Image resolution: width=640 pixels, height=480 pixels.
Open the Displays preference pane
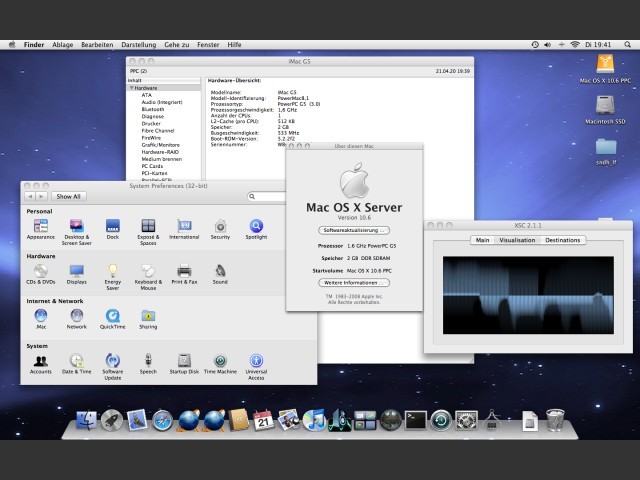click(x=76, y=274)
